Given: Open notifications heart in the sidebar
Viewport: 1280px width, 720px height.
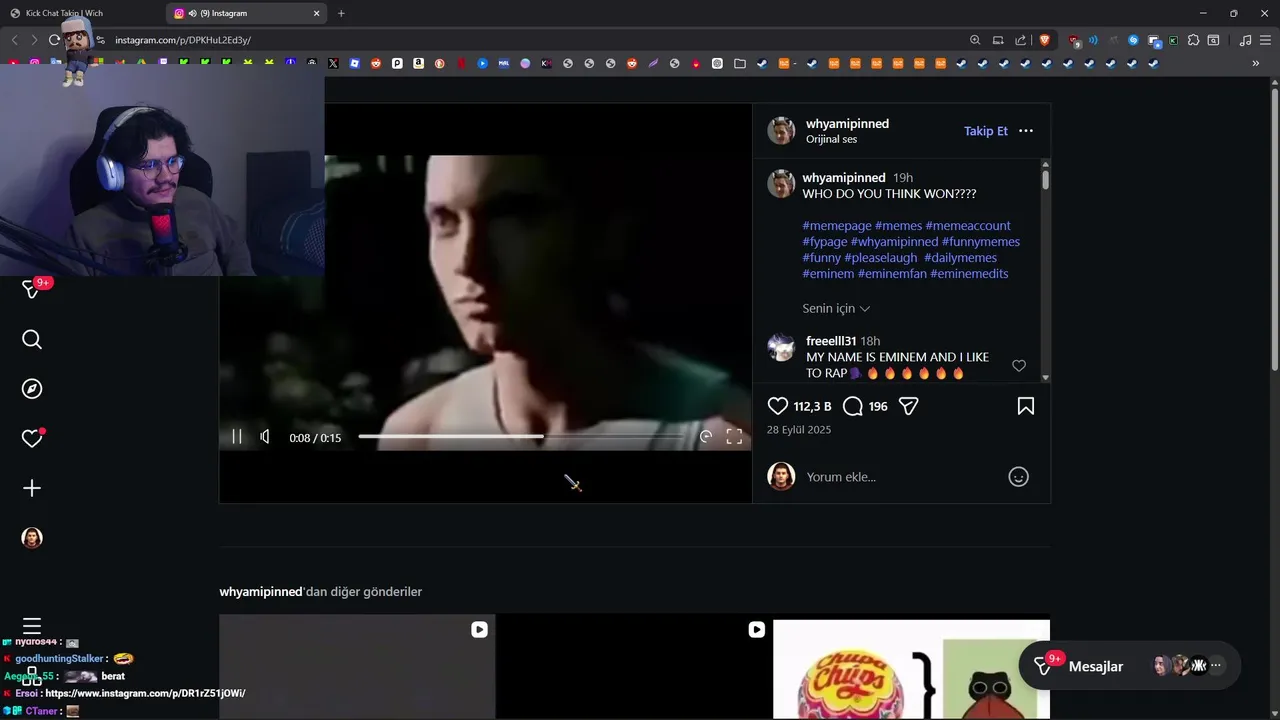Looking at the screenshot, I should coord(32,438).
